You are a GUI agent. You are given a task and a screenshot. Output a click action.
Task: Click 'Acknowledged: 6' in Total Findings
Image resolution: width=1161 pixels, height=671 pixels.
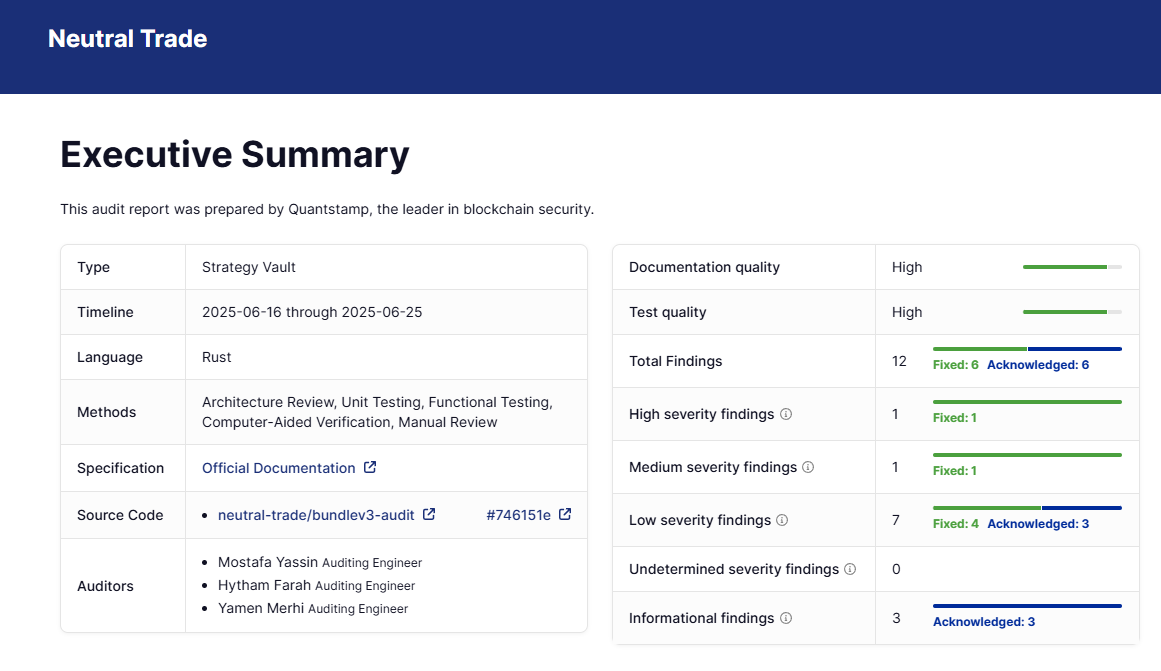[x=1037, y=365]
